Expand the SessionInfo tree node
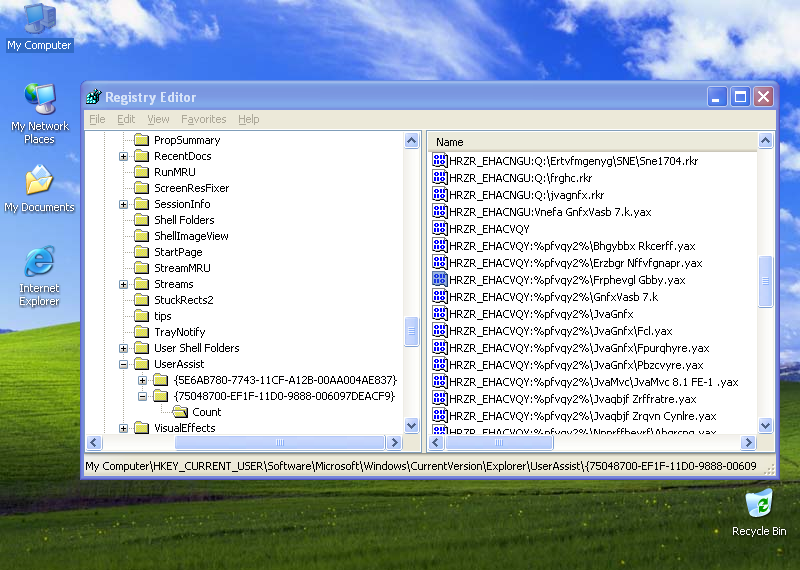The width and height of the screenshot is (800, 570). (123, 204)
